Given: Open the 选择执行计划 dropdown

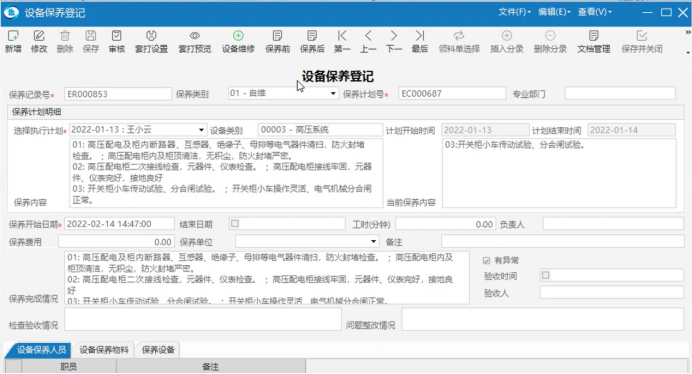Looking at the screenshot, I should tap(201, 130).
